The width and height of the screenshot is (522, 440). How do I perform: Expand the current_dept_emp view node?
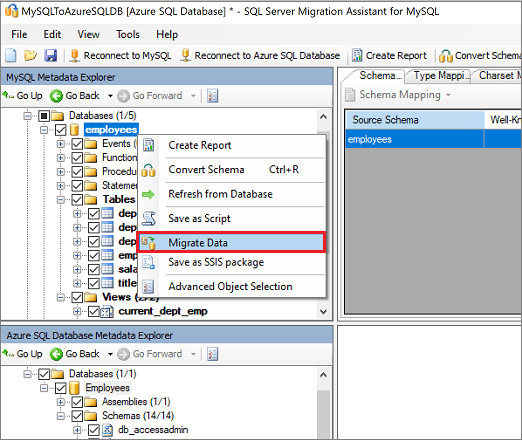[77, 311]
